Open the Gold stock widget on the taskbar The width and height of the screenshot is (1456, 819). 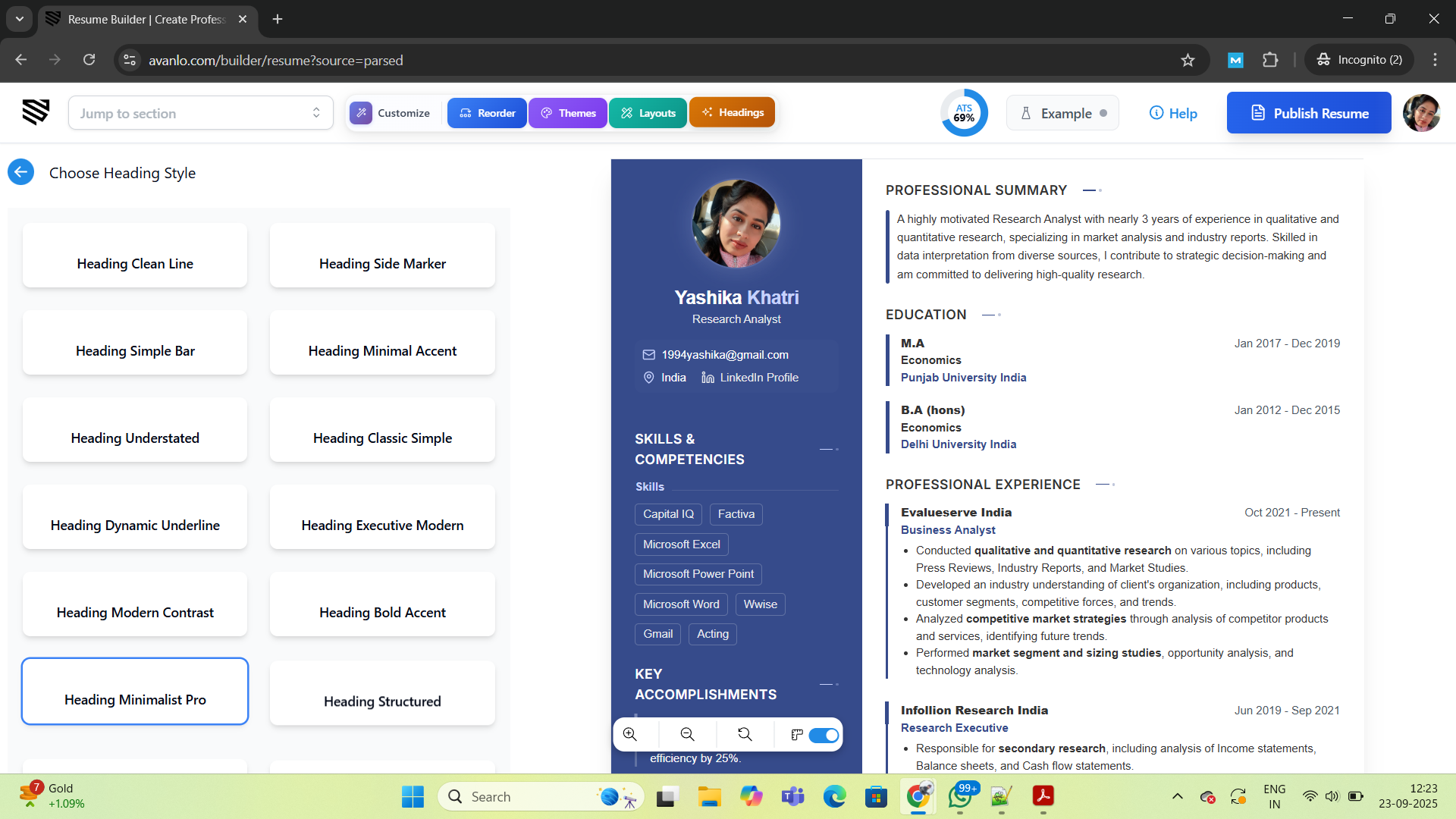pos(52,796)
